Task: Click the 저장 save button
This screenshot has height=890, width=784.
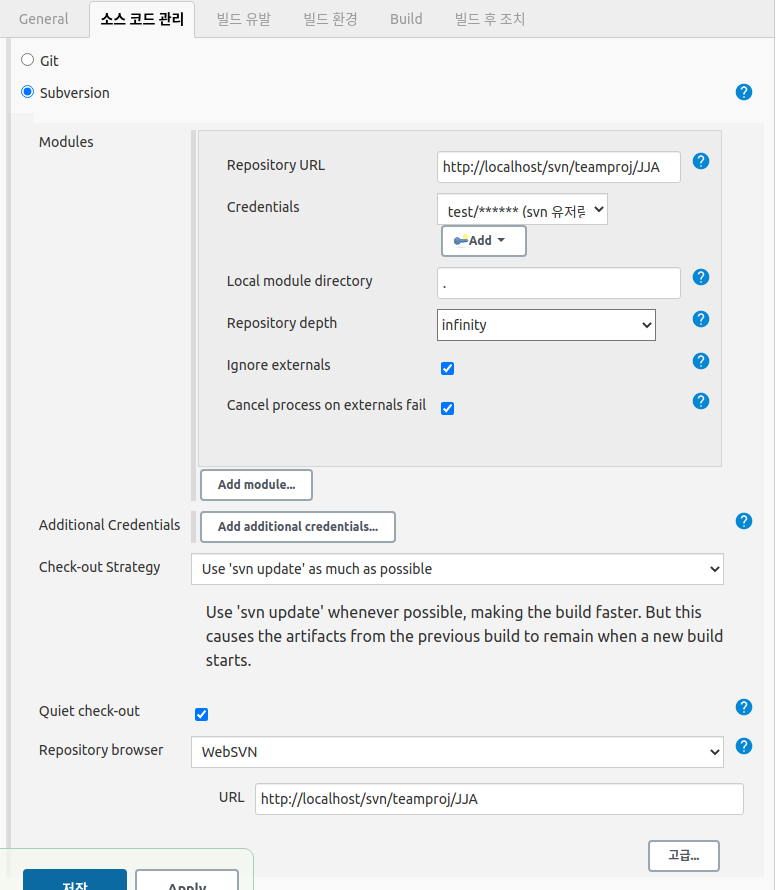Action: (x=75, y=880)
